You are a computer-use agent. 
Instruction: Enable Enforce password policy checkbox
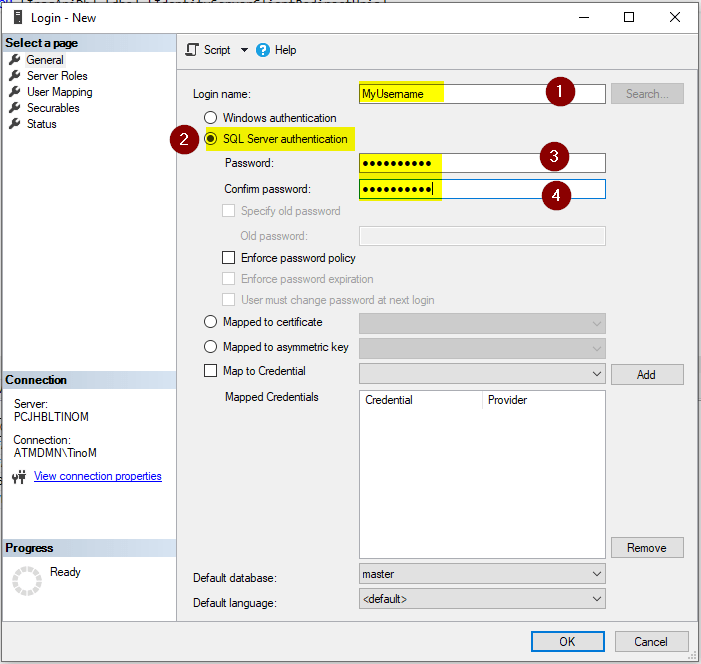(228, 258)
